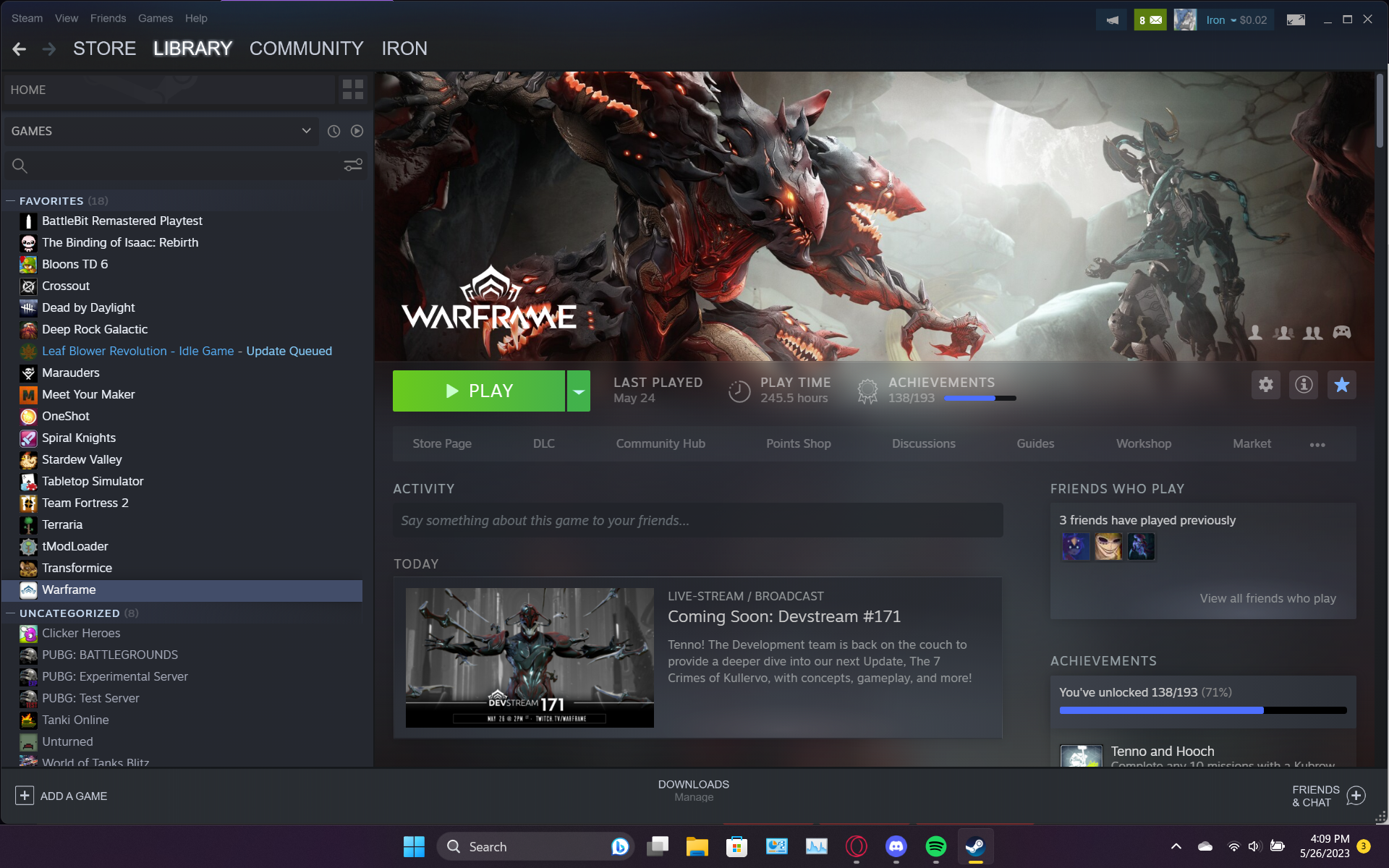Screen dimensions: 1389x868
Task: Click library search field
Action: [174, 166]
